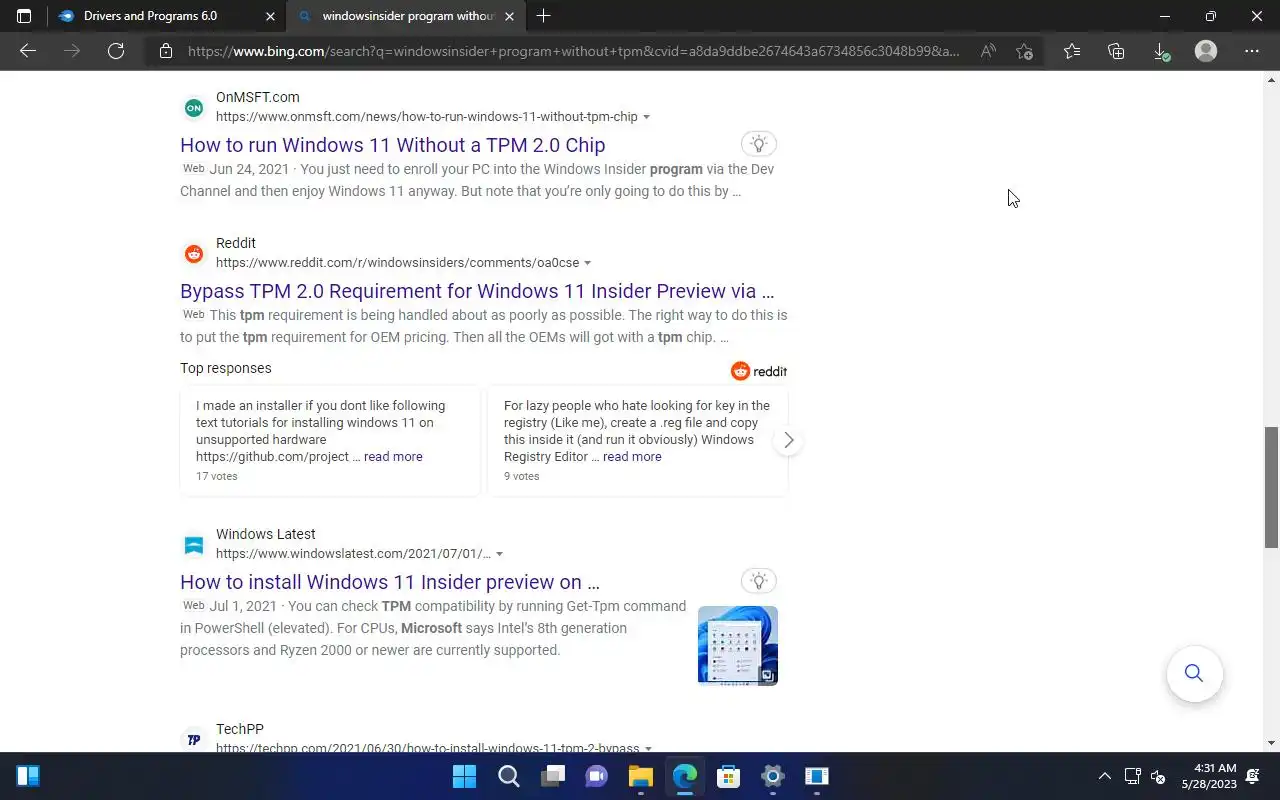1280x800 pixels.
Task: Open Windows 11 desktop thumbnail image
Action: 738,645
